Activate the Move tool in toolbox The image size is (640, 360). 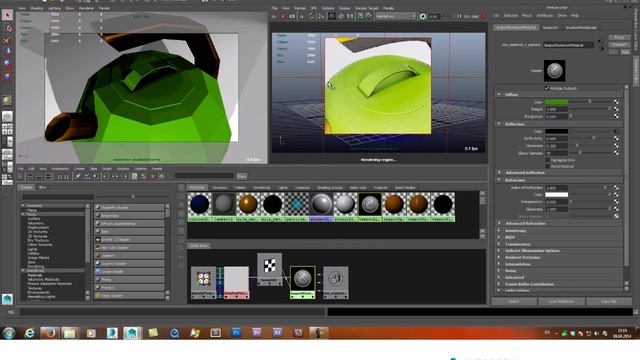pyautogui.click(x=7, y=52)
